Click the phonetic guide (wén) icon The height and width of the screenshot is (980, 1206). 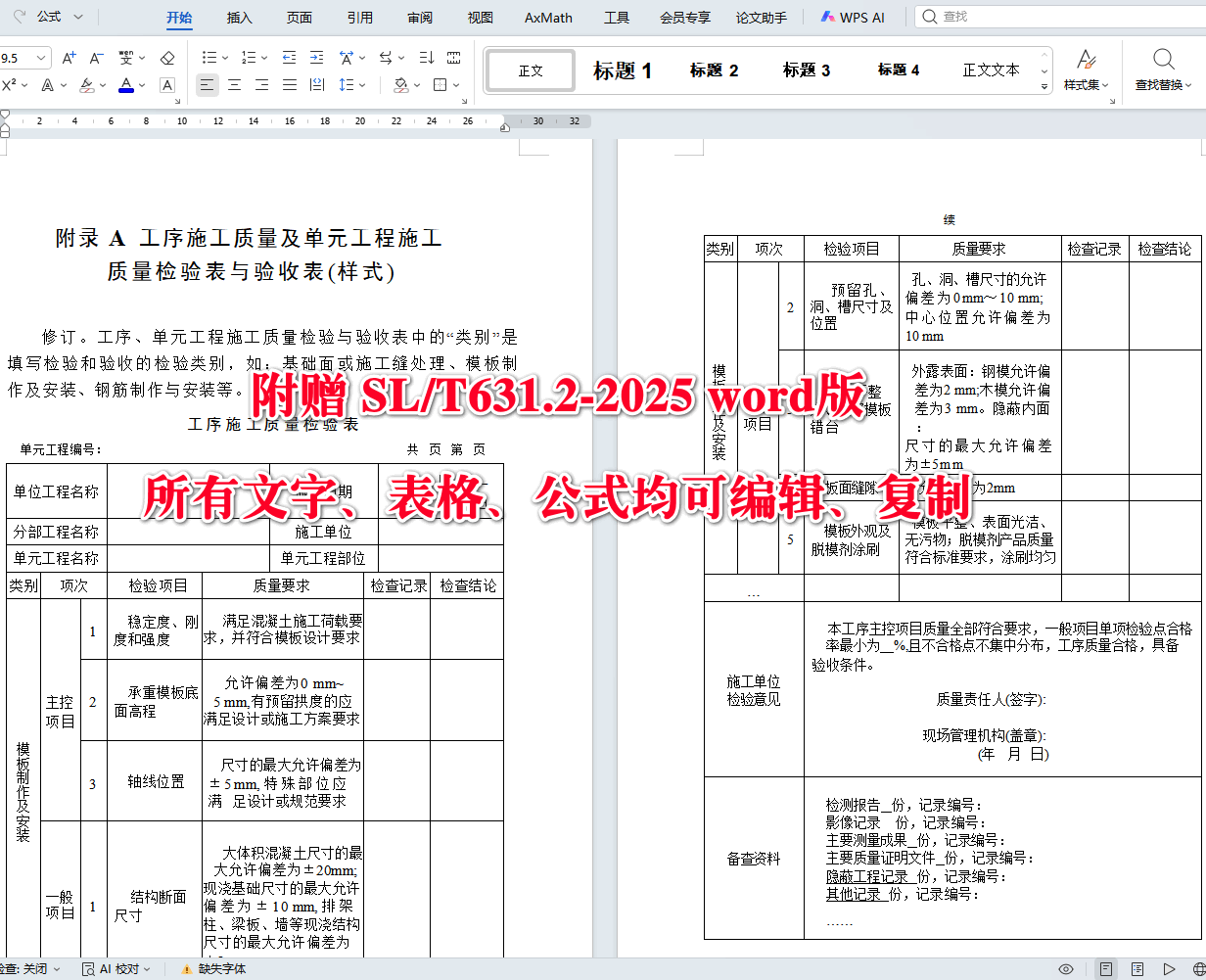[125, 59]
